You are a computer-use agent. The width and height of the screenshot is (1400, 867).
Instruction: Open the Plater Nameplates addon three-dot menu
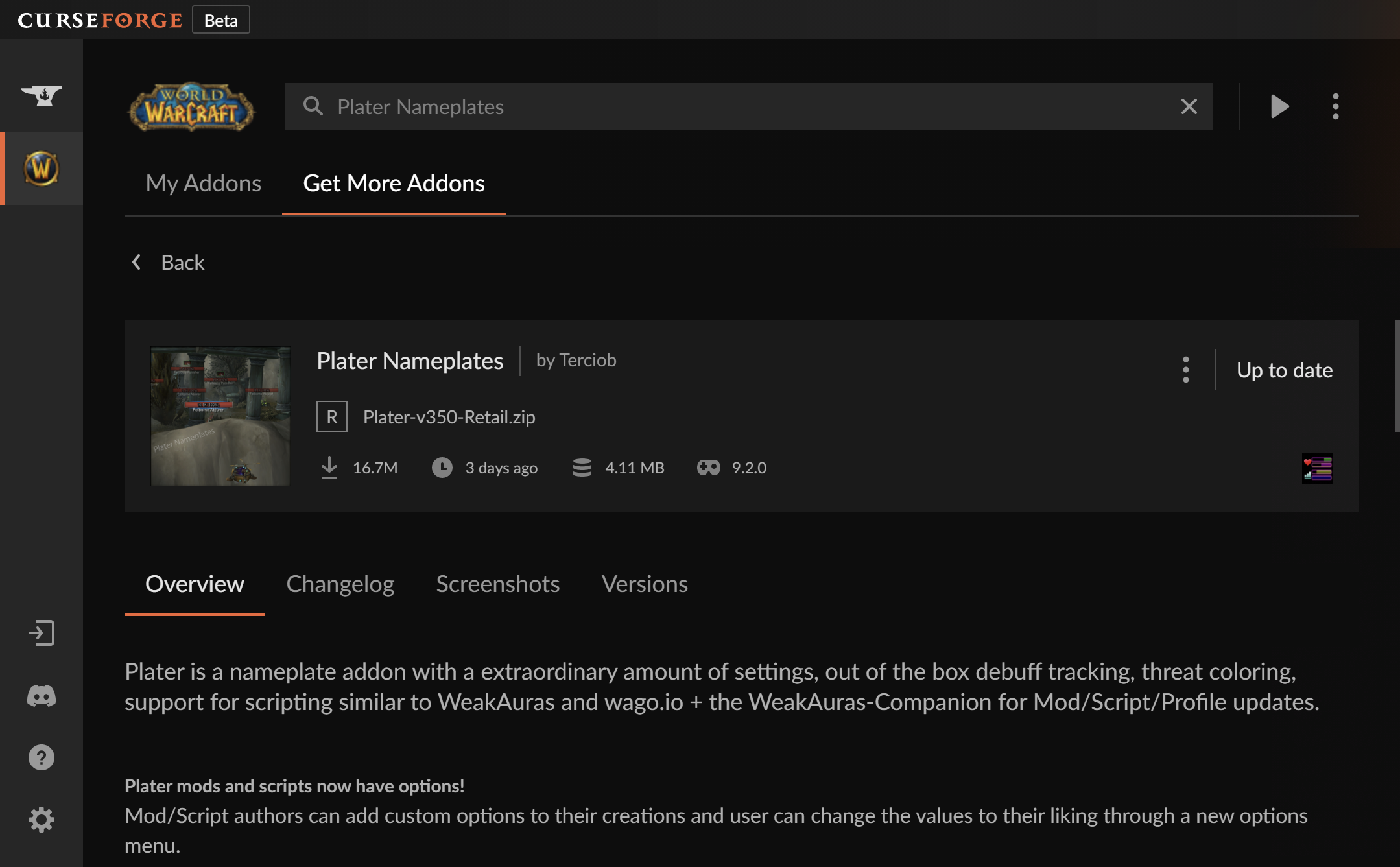pos(1185,370)
